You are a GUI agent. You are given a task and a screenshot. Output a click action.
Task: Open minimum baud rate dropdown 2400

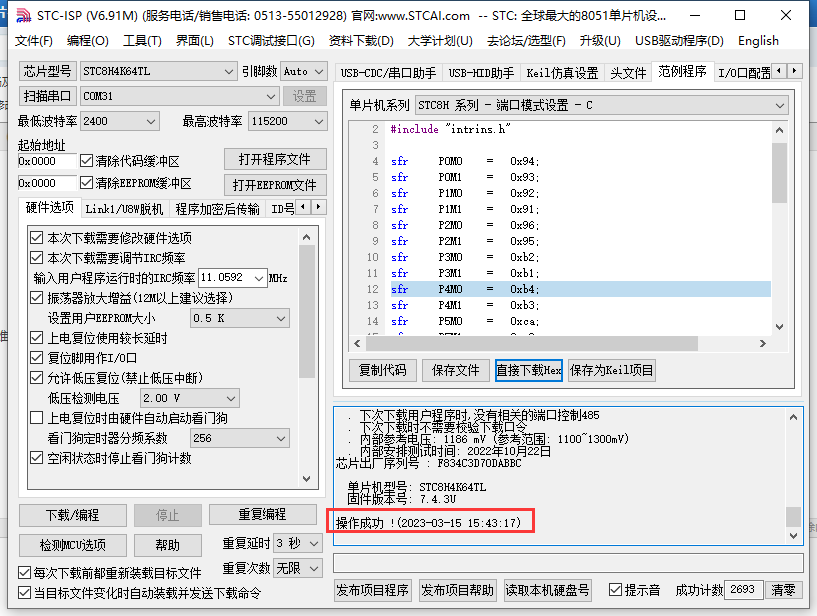coord(119,121)
